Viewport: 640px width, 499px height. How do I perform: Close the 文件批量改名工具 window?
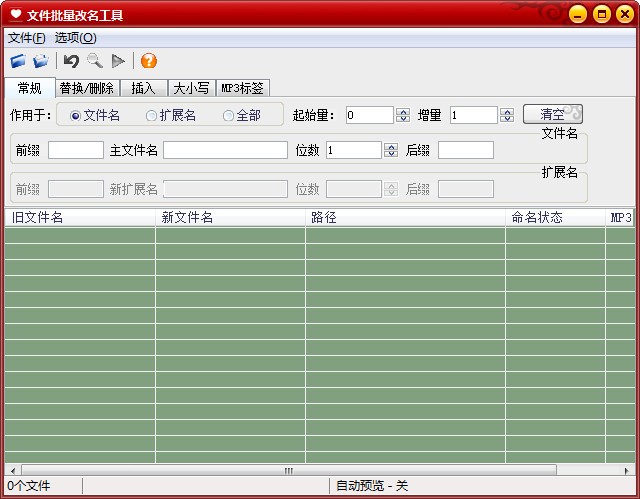(625, 15)
